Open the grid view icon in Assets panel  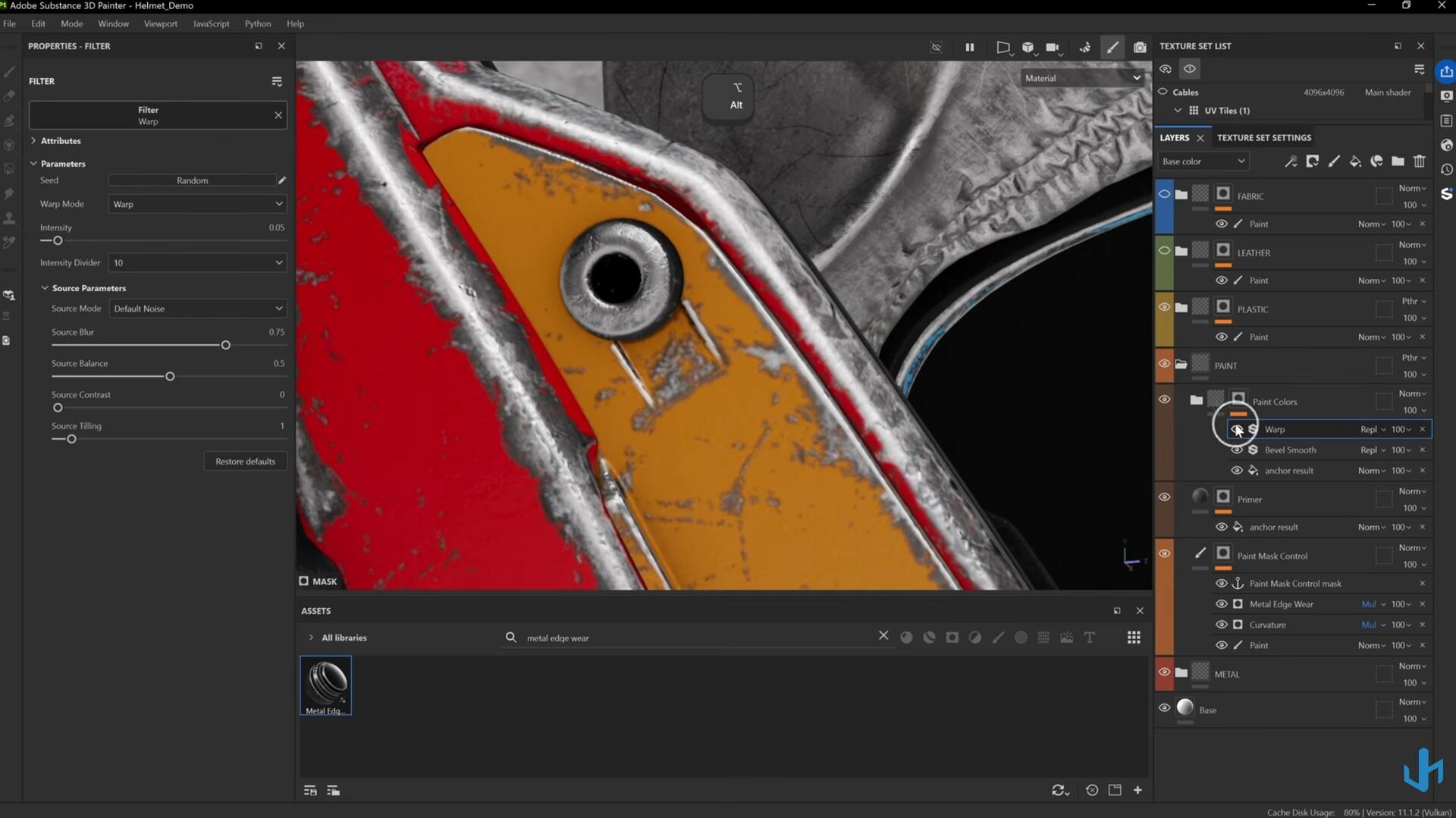click(1134, 638)
